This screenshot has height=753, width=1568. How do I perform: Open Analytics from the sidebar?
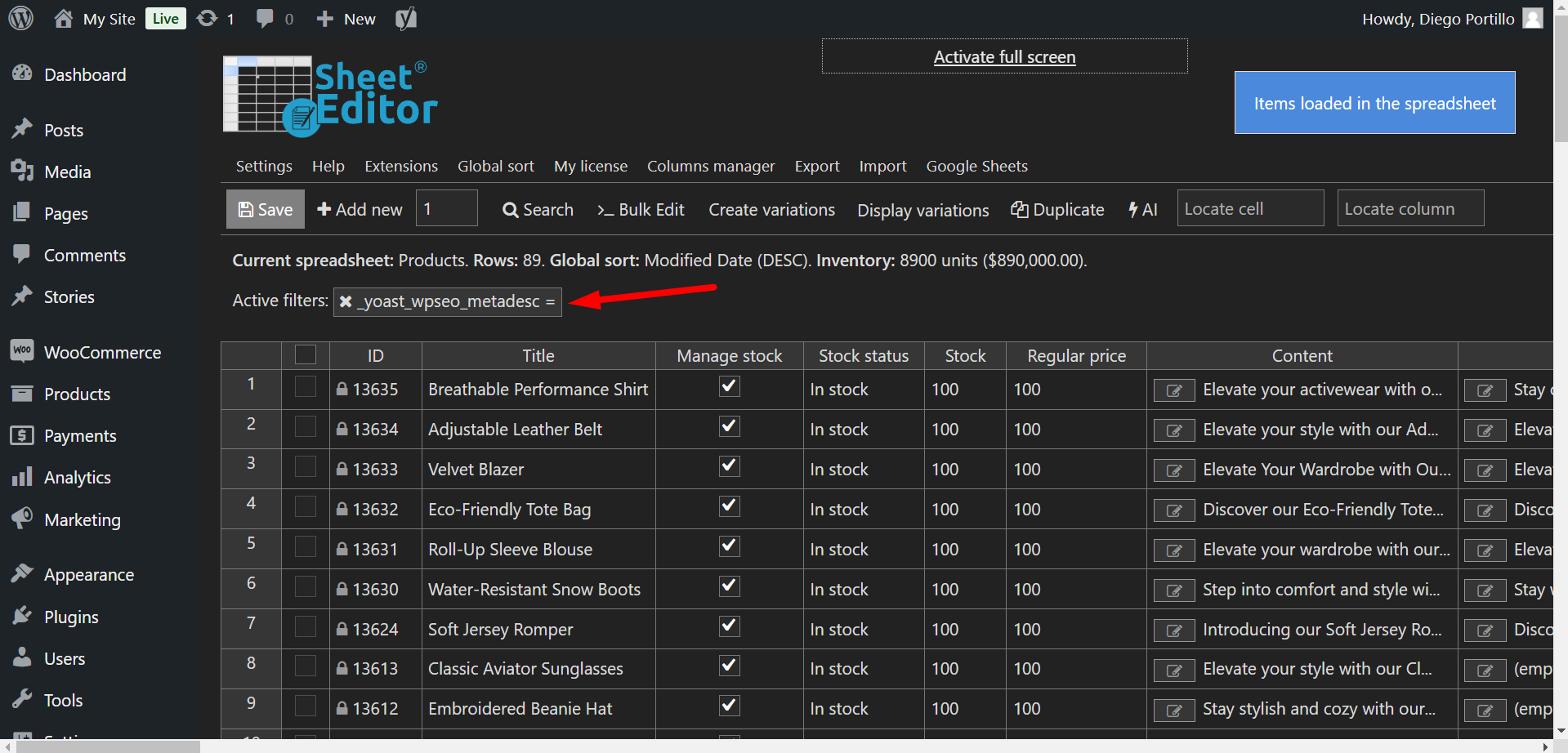77,478
